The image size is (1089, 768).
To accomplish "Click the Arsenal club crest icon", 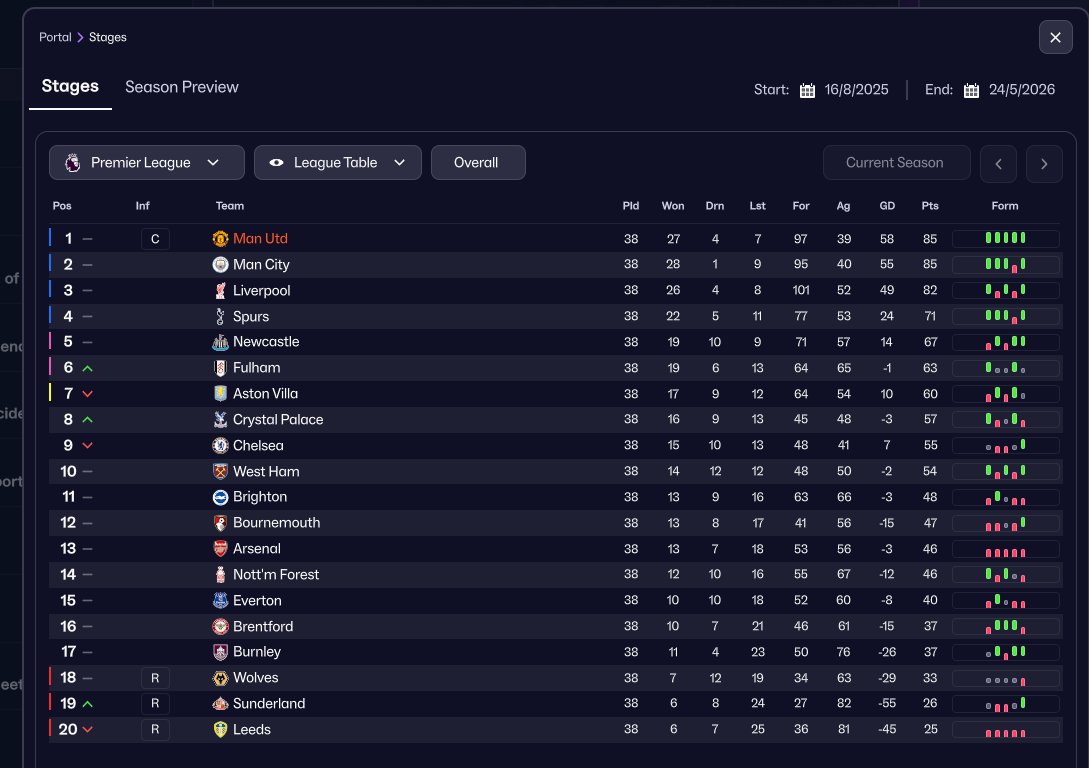I will tap(221, 549).
